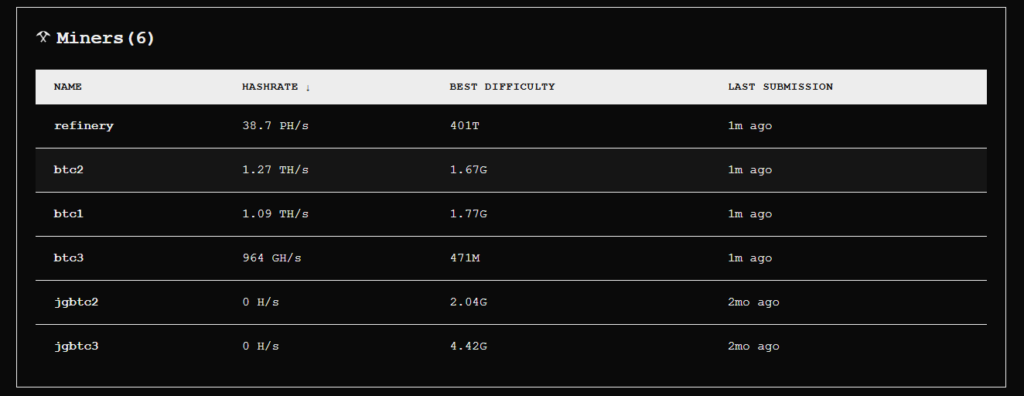
Task: Open the refinery miner row
Action: (x=511, y=126)
